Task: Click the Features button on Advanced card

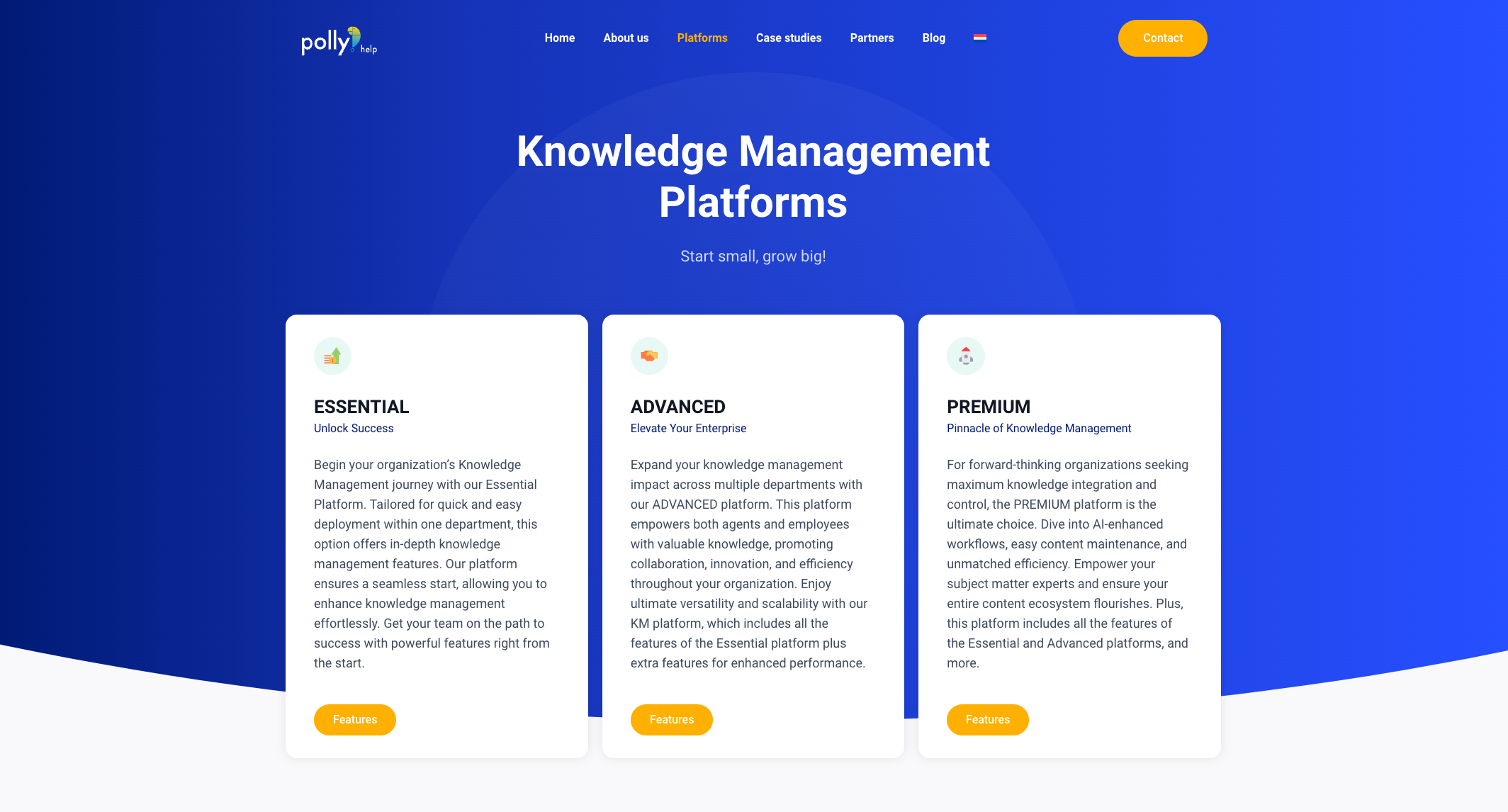Action: [x=671, y=719]
